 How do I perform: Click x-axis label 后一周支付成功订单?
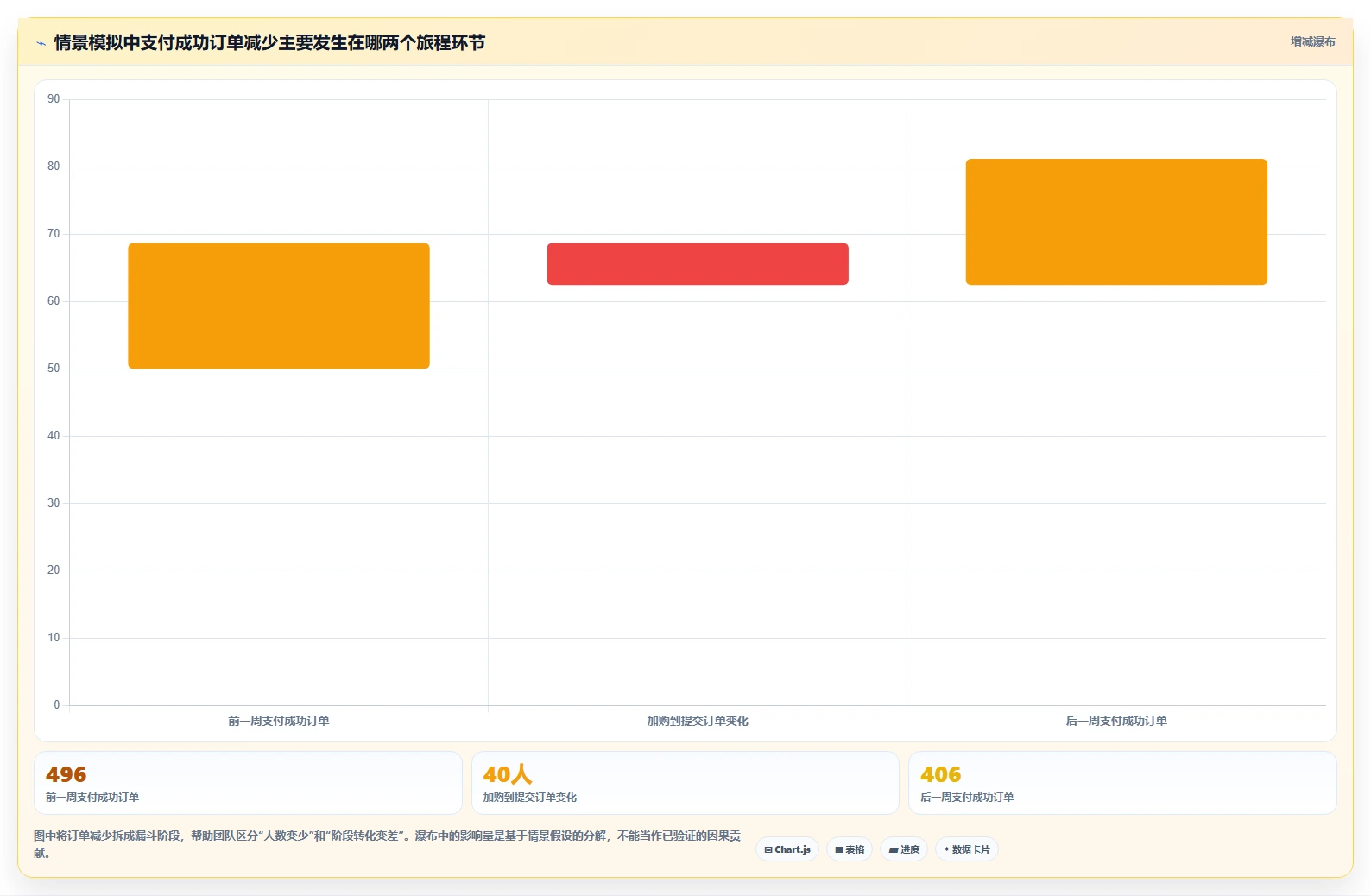point(1116,721)
